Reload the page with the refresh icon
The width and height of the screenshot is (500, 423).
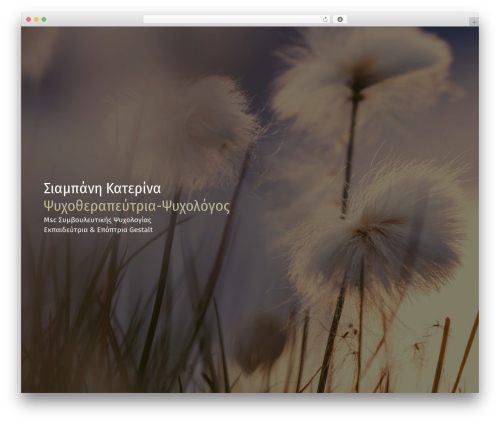[x=325, y=19]
